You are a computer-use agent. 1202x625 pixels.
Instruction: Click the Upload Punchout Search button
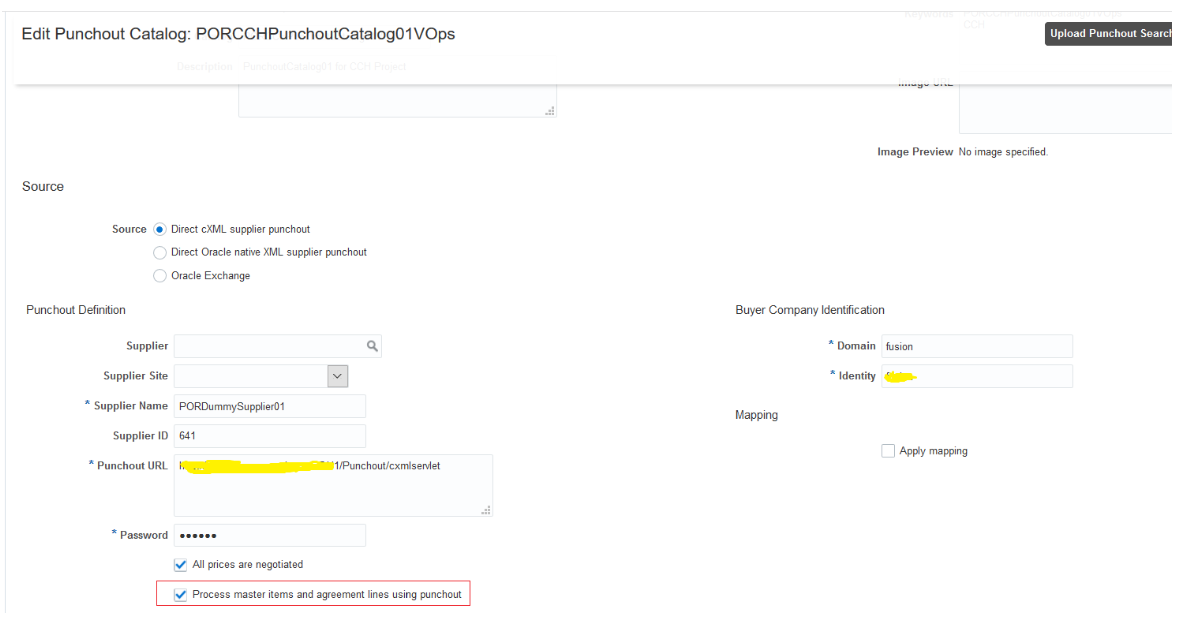(1108, 34)
